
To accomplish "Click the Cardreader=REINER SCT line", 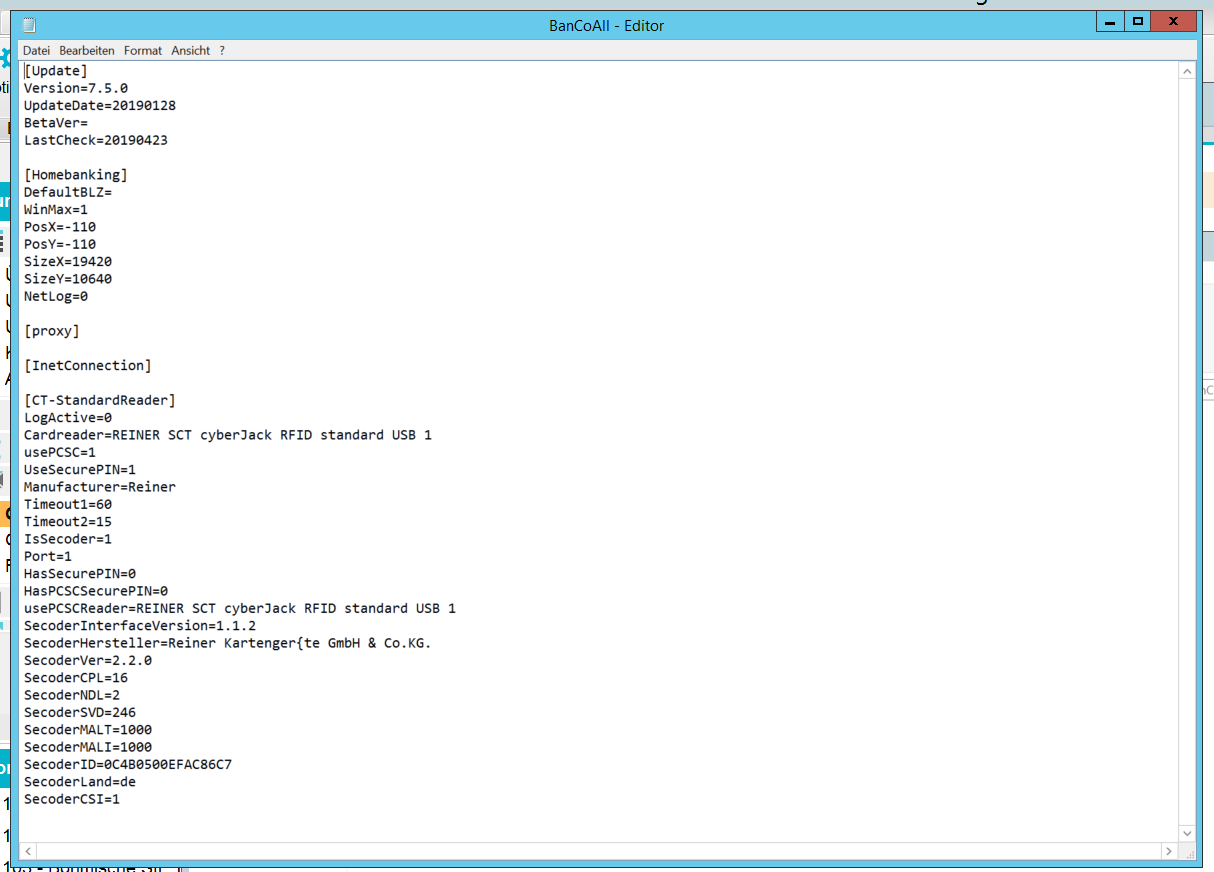I will coord(228,435).
